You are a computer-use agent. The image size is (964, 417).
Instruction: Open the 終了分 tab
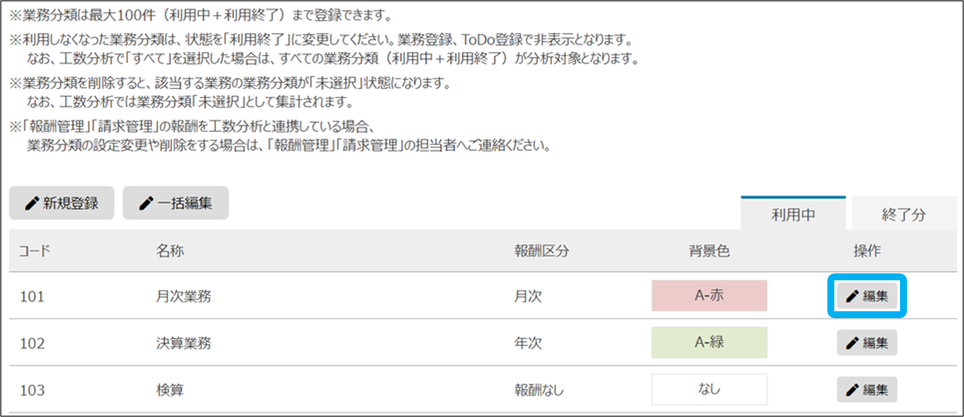pos(903,213)
